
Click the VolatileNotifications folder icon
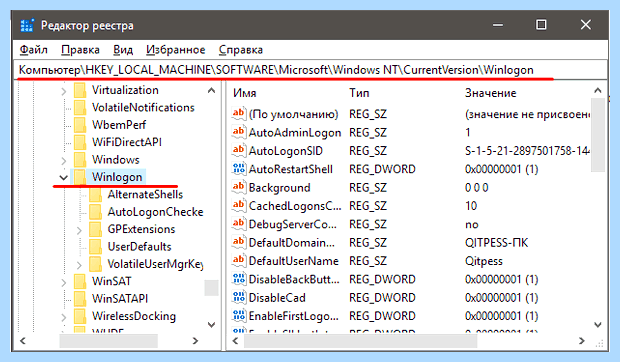[x=80, y=107]
